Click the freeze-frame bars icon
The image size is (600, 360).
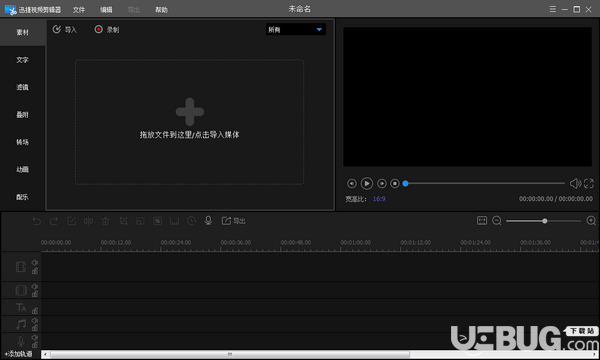174,221
